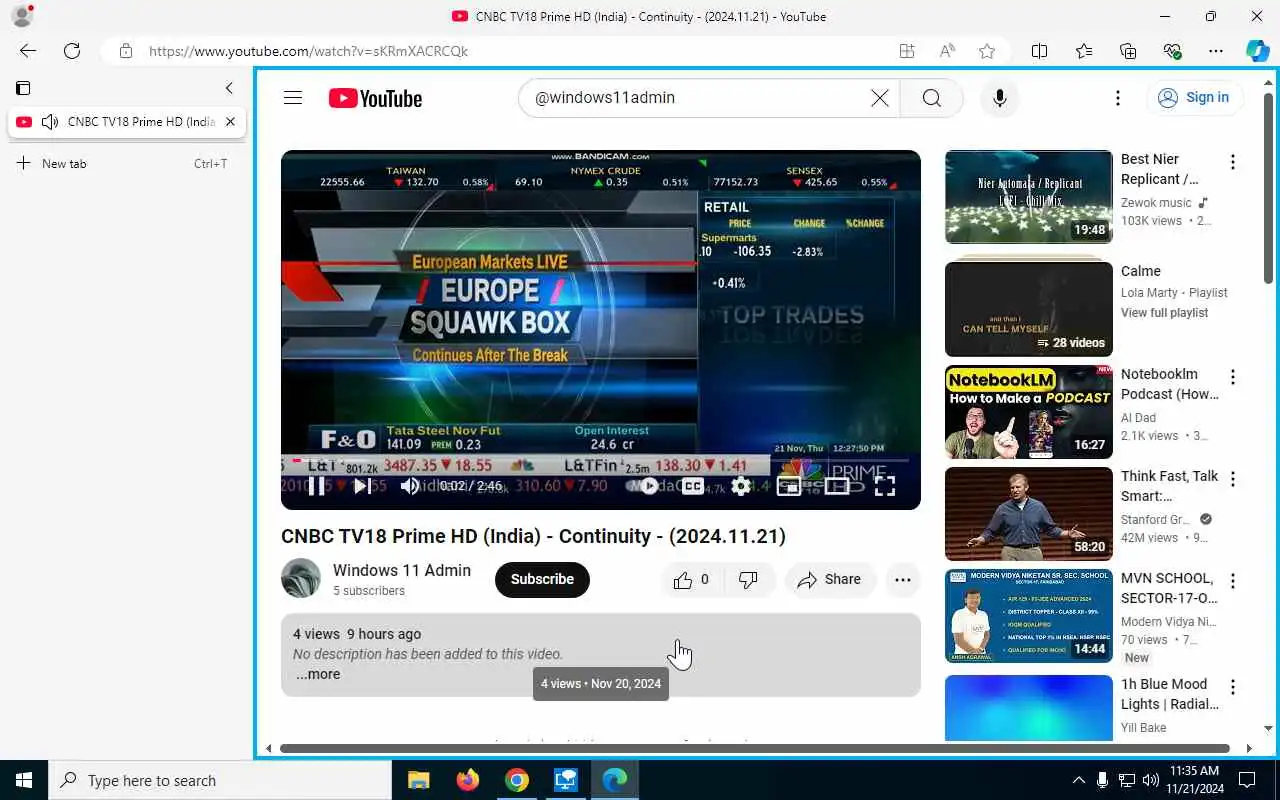Open the browser profile icon

(x=22, y=16)
